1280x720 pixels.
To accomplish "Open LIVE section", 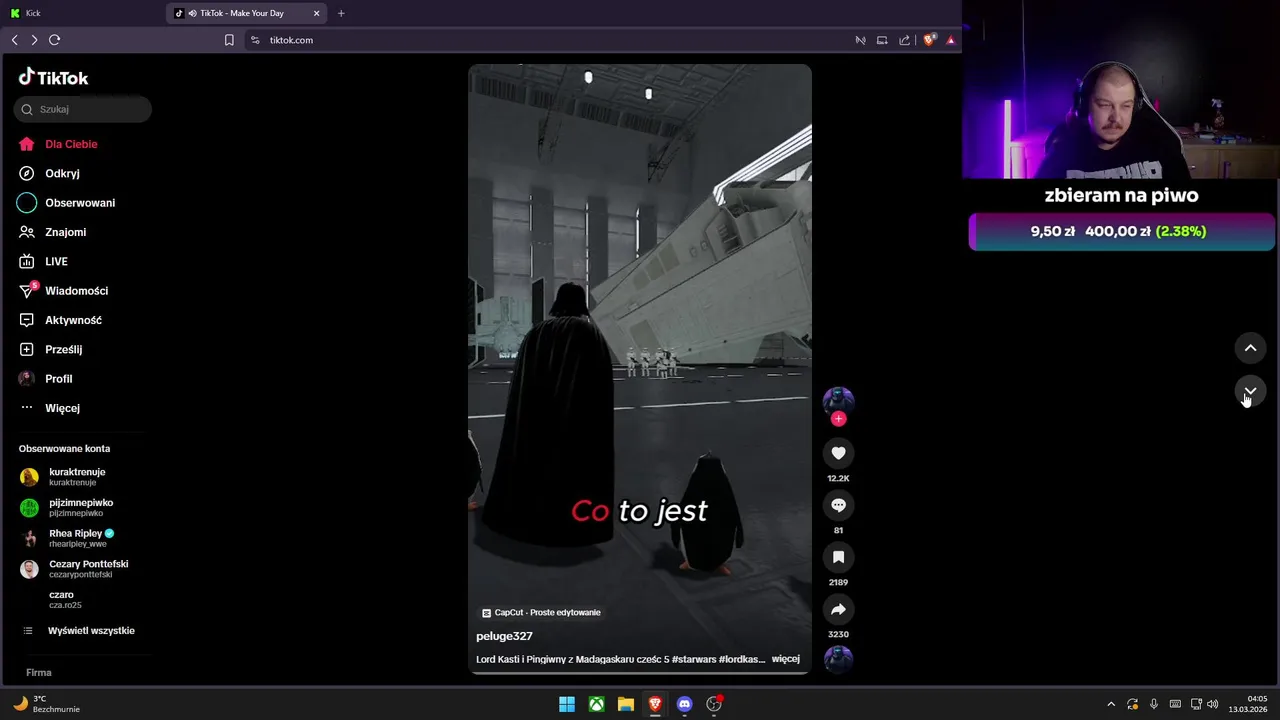I will 43,261.
